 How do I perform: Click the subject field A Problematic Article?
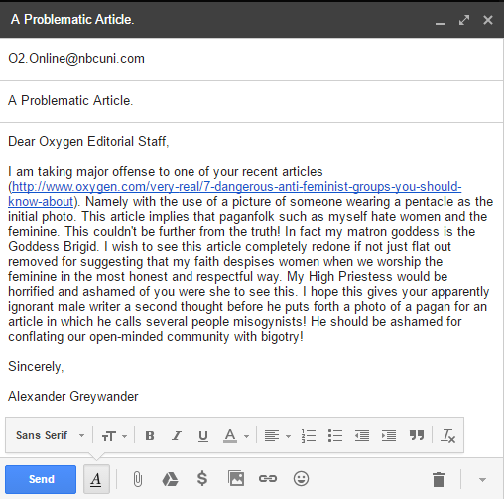[x=251, y=101]
